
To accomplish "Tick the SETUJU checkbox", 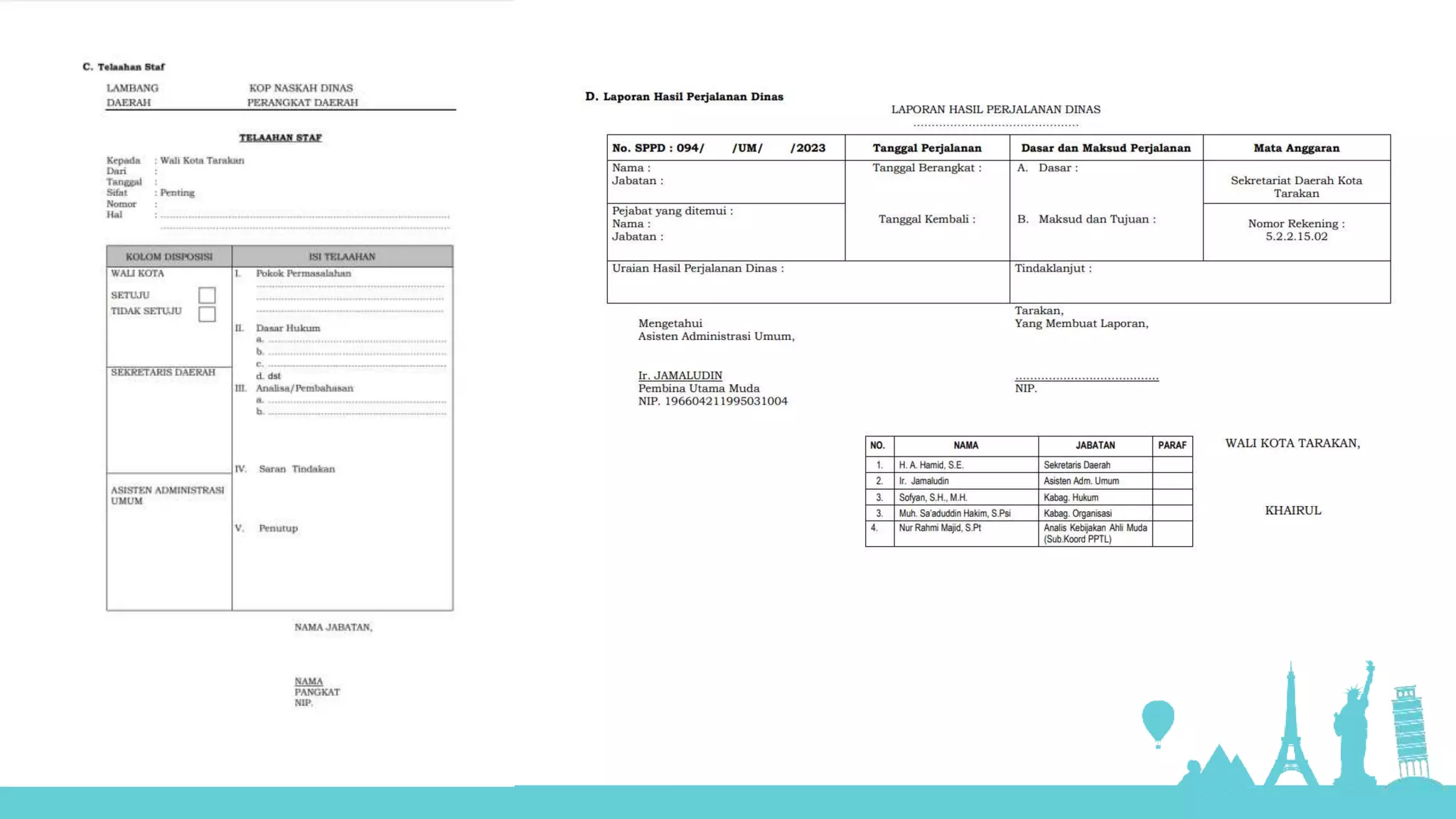I will [207, 295].
